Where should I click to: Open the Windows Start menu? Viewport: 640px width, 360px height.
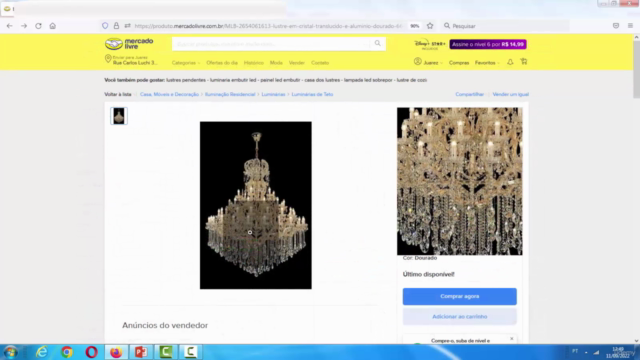[x=11, y=352]
